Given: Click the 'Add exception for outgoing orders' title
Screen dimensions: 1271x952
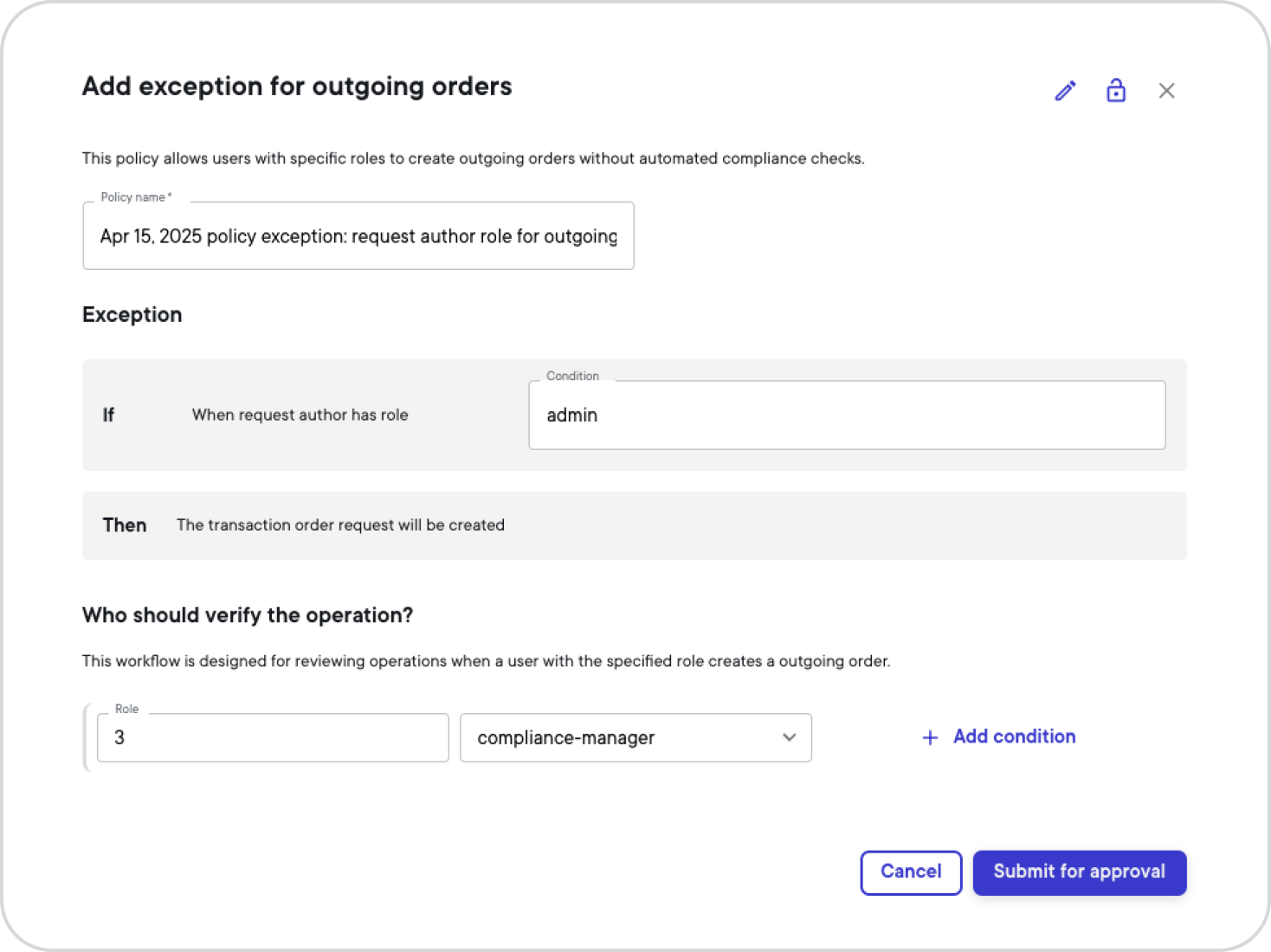Looking at the screenshot, I should (x=297, y=87).
